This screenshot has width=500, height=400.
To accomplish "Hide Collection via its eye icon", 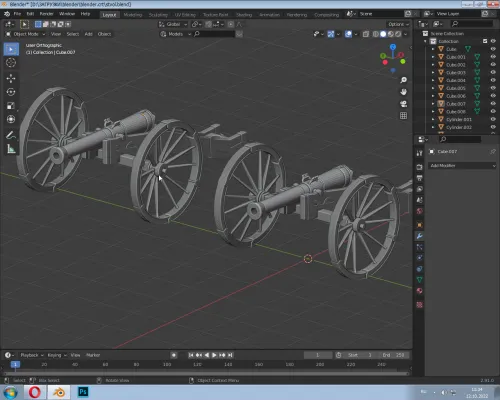I will 493,41.
